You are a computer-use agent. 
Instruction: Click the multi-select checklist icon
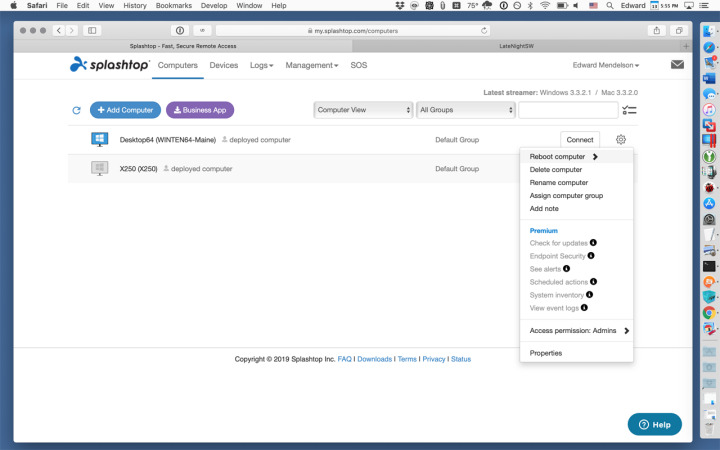(x=629, y=110)
